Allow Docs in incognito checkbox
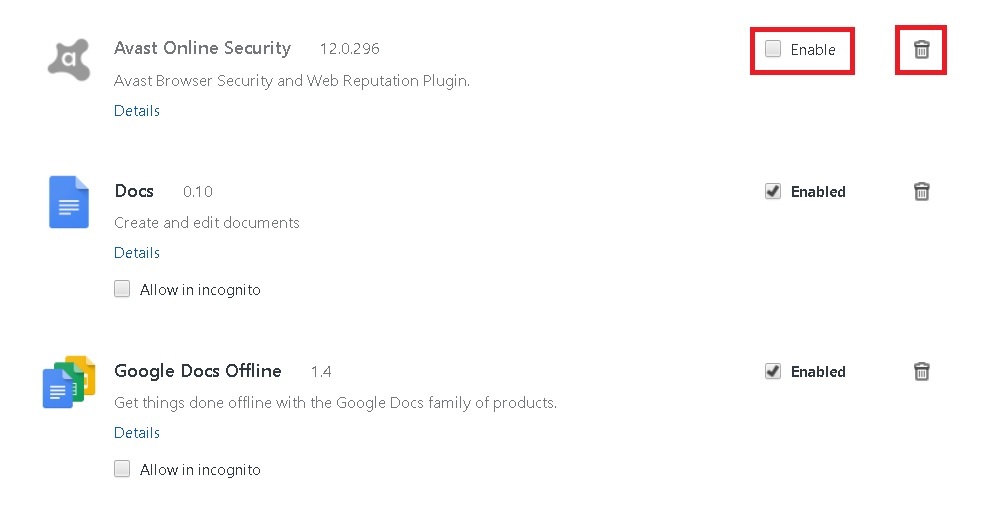The height and width of the screenshot is (508, 985). 122,289
